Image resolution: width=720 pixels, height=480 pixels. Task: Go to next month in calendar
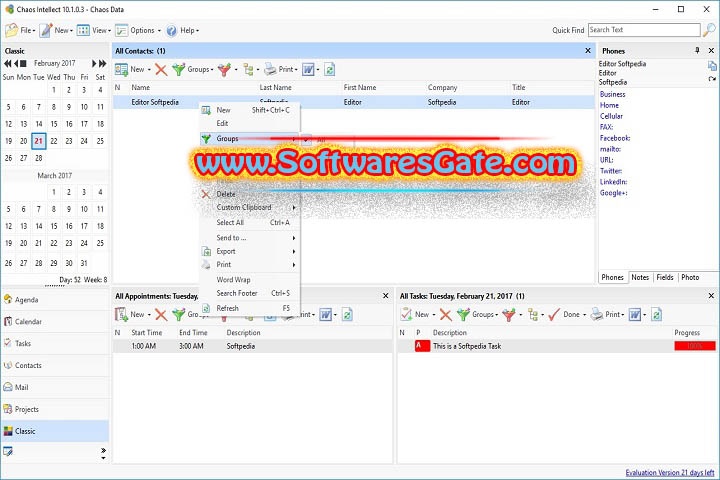coord(94,63)
